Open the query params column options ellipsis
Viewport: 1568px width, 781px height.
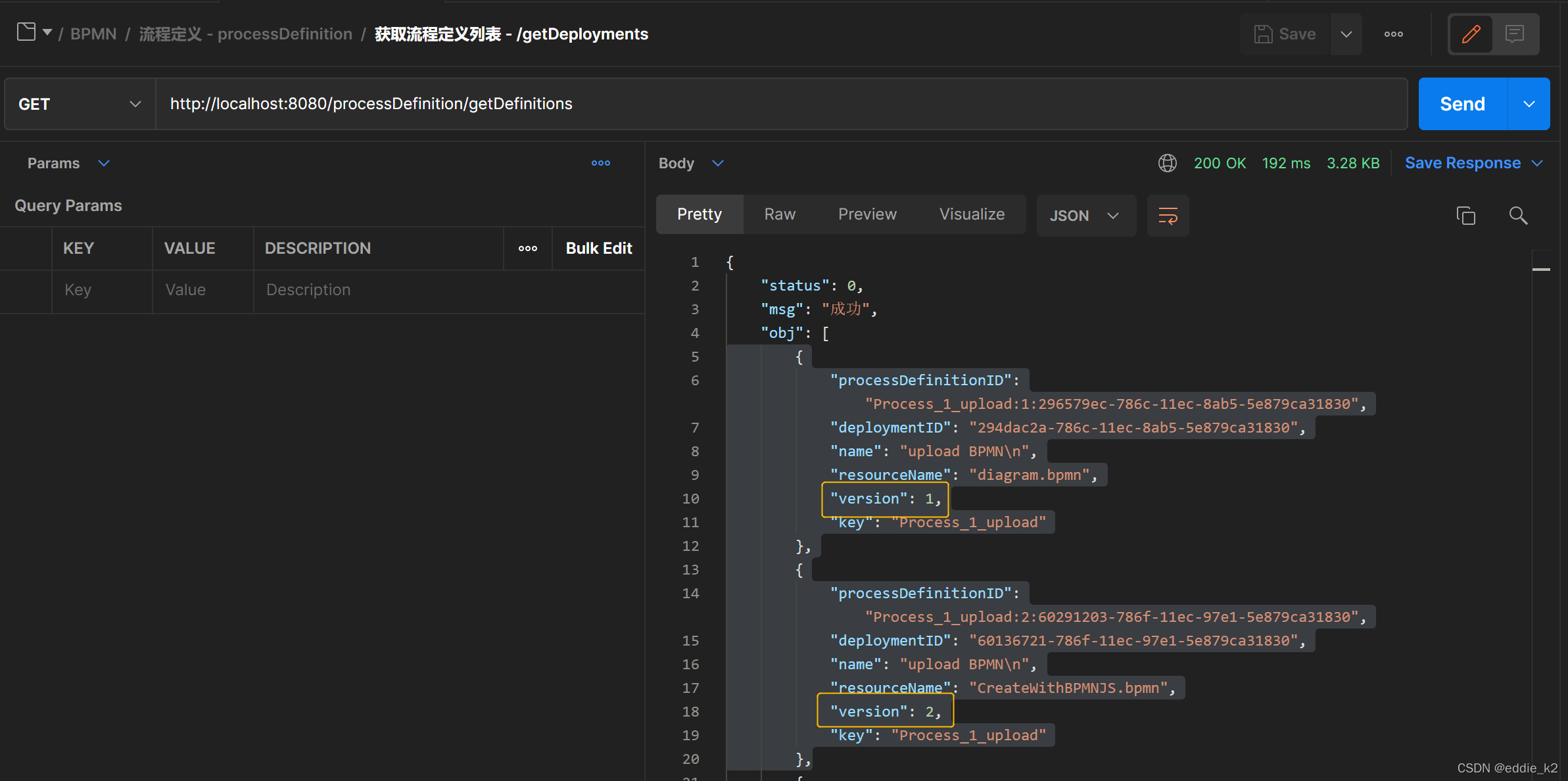point(528,248)
